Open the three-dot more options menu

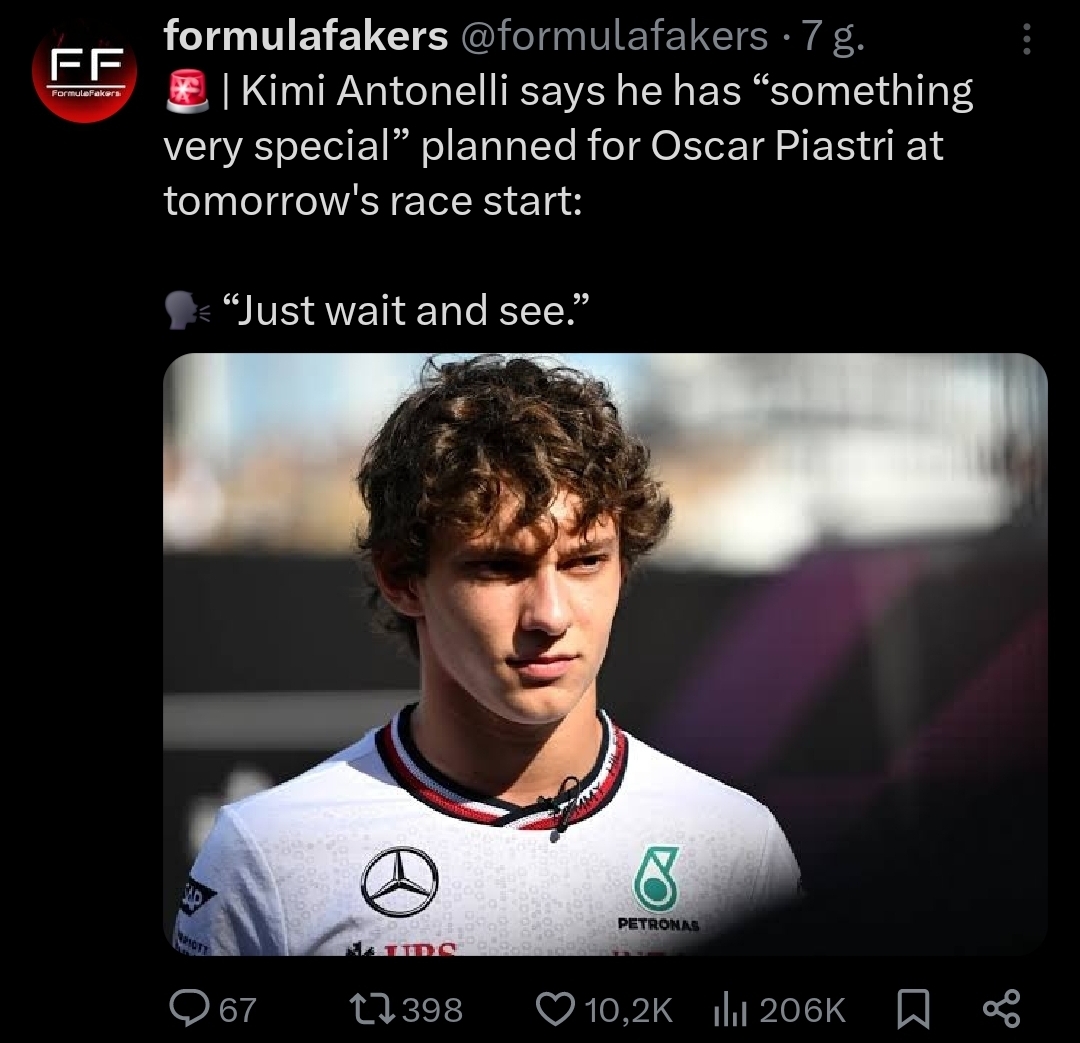pos(1025,40)
